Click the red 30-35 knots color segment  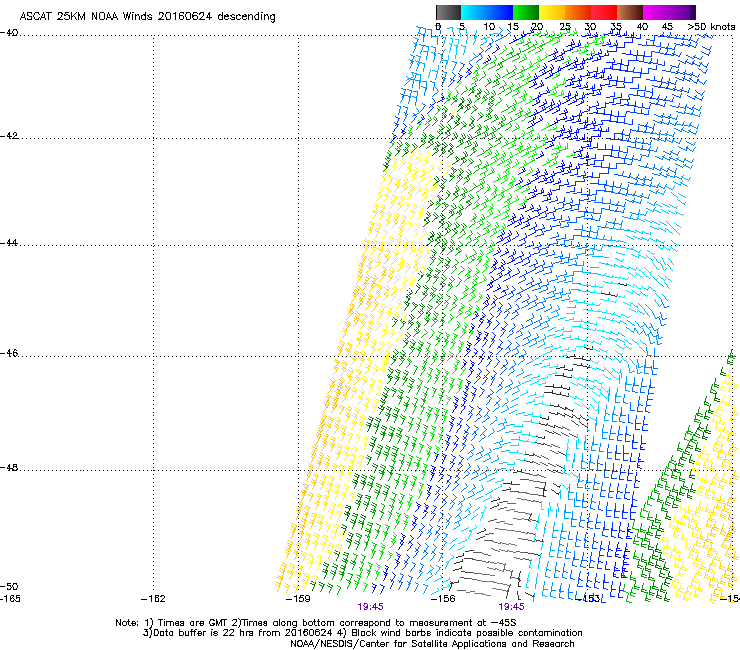click(x=604, y=12)
